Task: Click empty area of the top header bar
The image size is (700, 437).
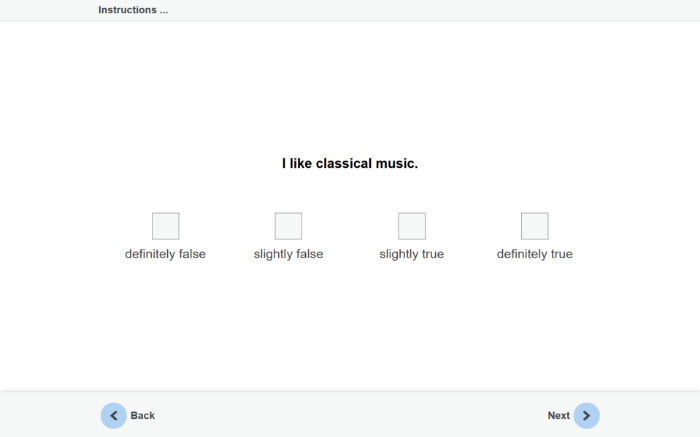Action: point(450,10)
